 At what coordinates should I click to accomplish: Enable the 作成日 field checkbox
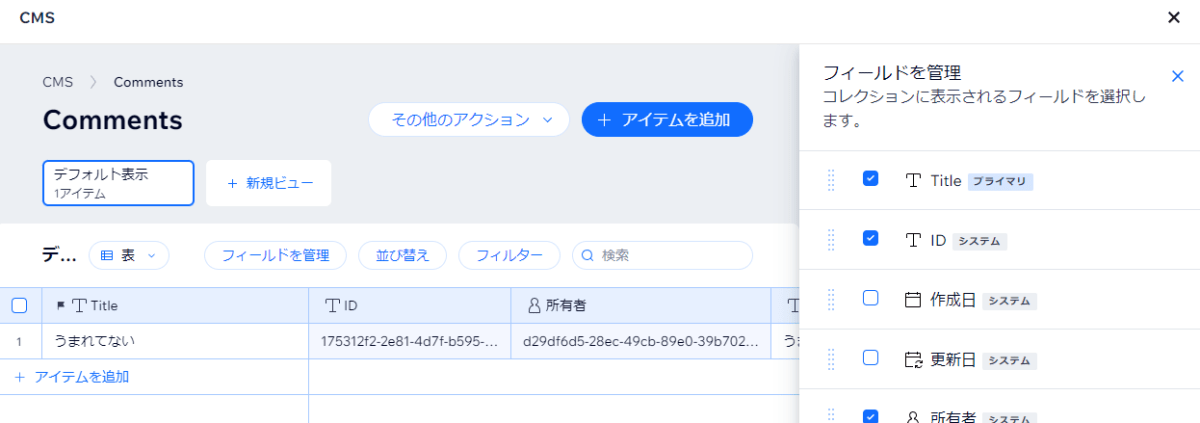point(870,297)
